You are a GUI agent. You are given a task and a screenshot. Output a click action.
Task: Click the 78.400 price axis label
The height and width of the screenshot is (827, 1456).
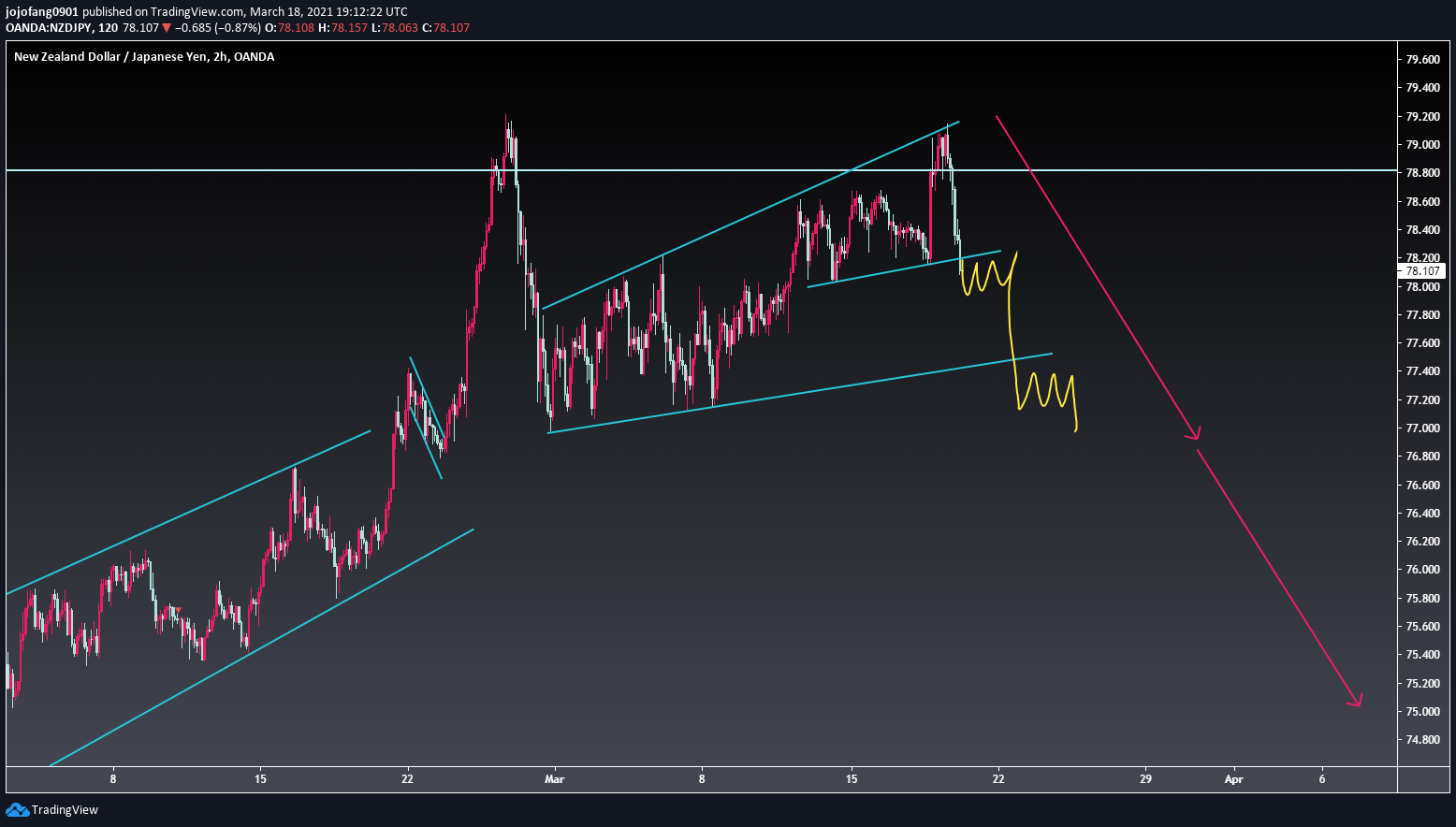click(1423, 230)
